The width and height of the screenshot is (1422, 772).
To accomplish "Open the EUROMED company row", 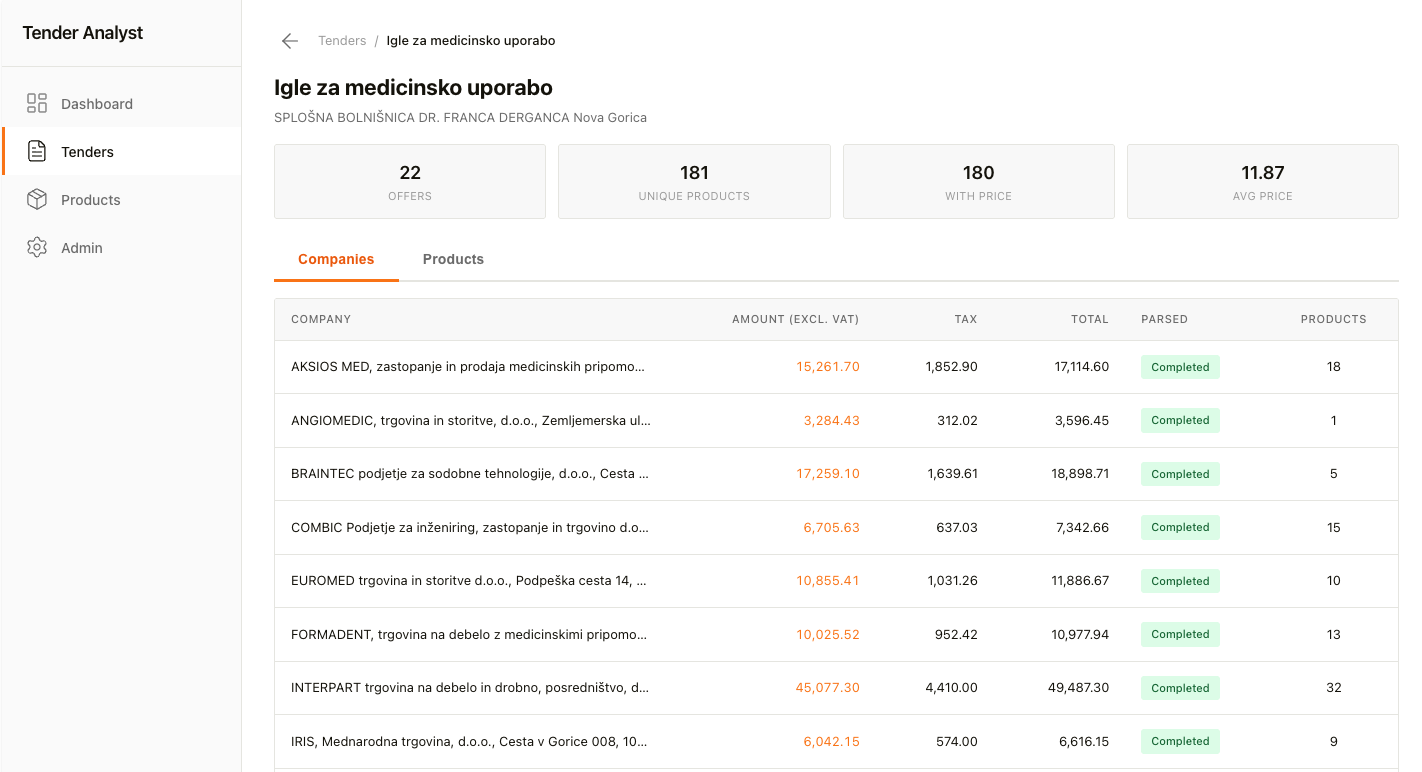I will pyautogui.click(x=836, y=581).
